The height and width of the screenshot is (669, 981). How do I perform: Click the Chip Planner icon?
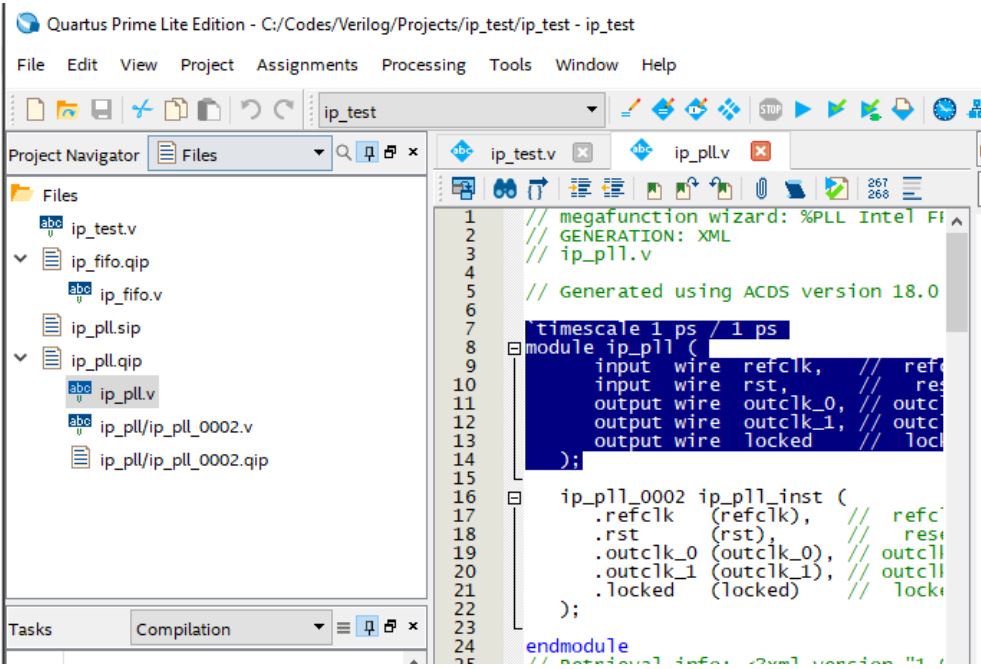pyautogui.click(x=729, y=110)
